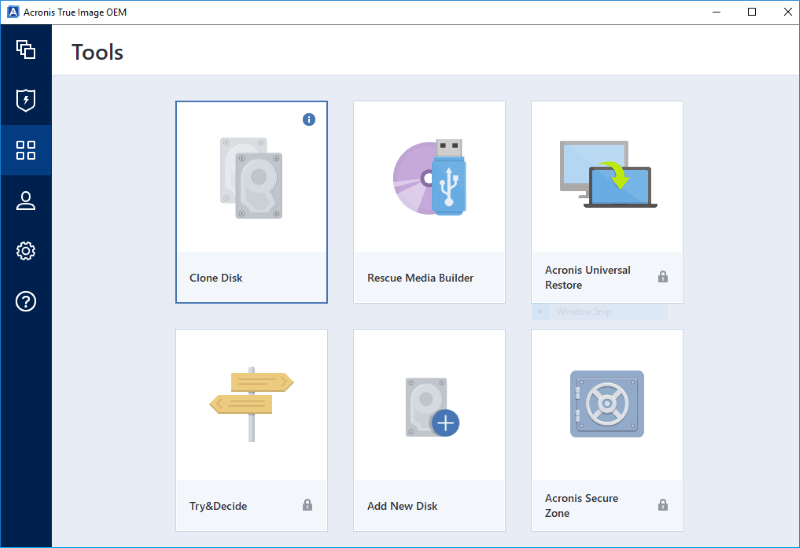Select the Tools grid sidebar icon

click(26, 151)
